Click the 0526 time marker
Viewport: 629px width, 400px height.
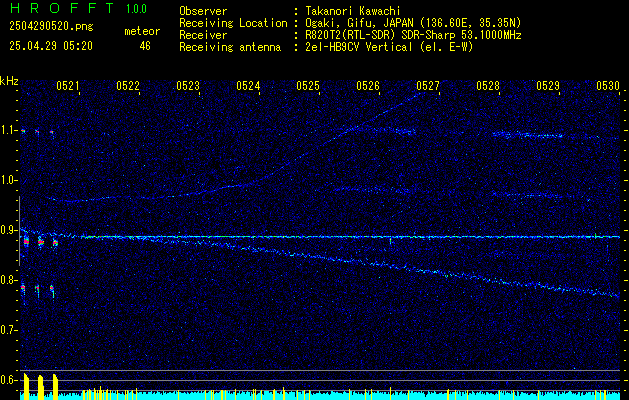click(368, 86)
